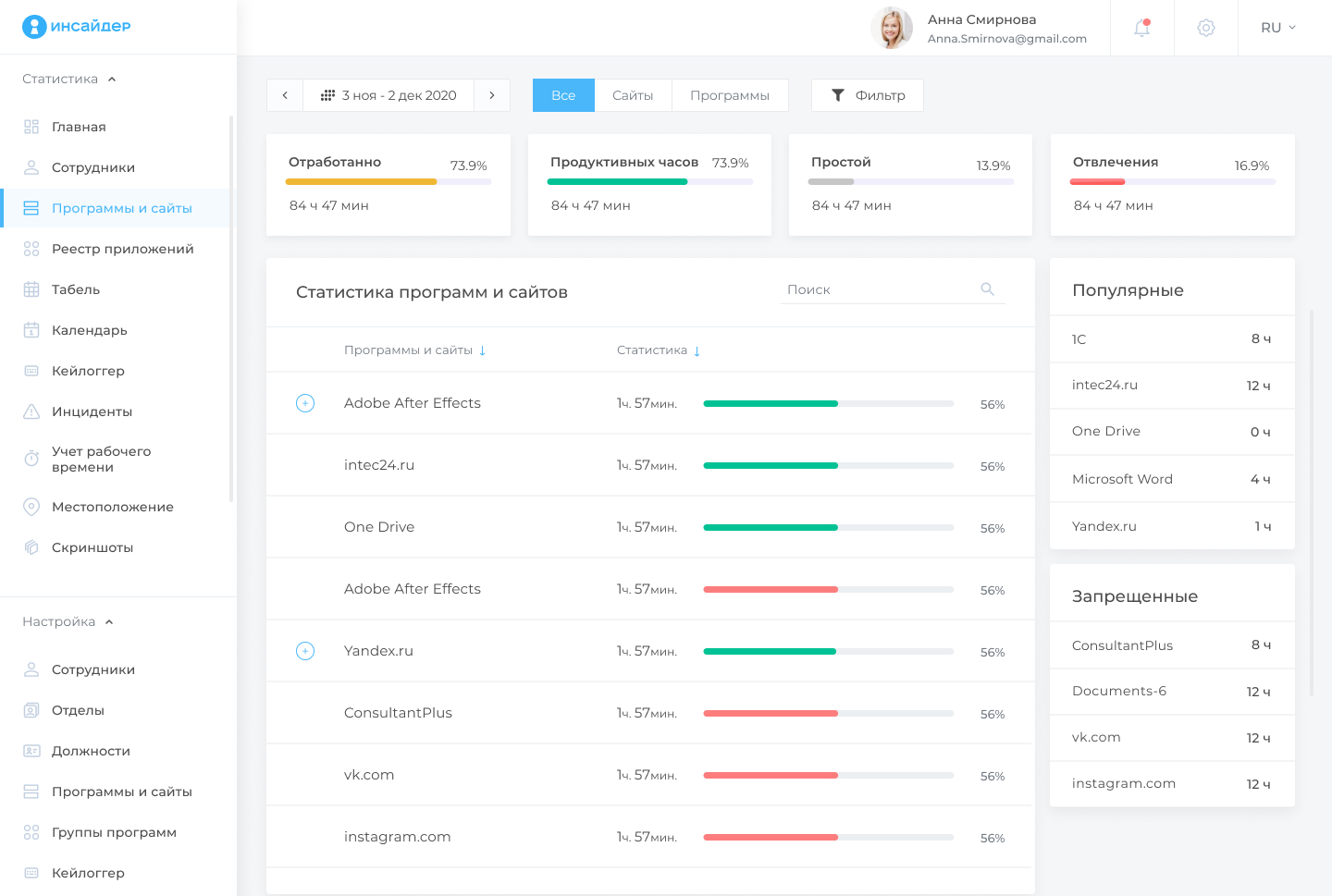The width and height of the screenshot is (1332, 896).
Task: Click the search magnifier icon
Action: tap(987, 289)
